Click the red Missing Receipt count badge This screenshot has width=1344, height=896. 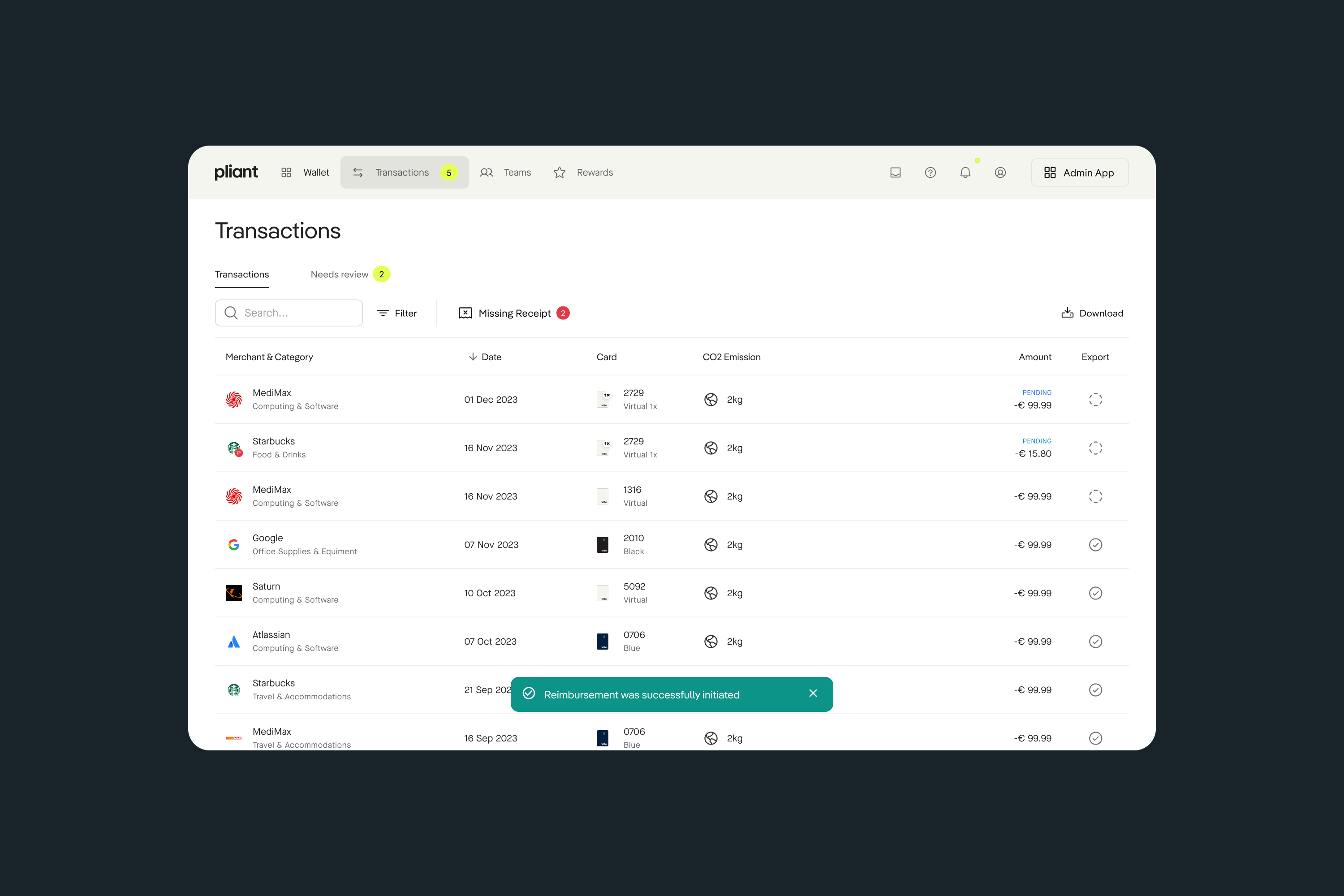coord(563,313)
